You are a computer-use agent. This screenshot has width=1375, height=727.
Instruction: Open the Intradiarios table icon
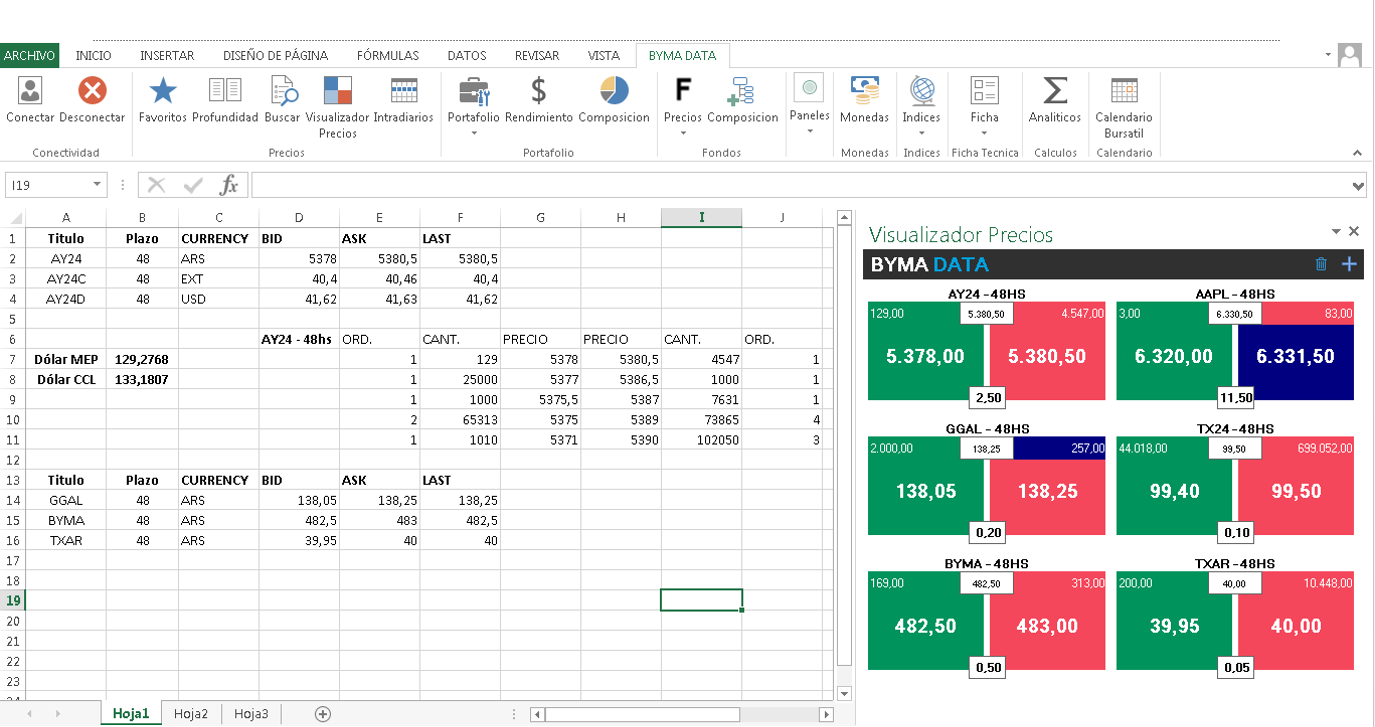404,91
